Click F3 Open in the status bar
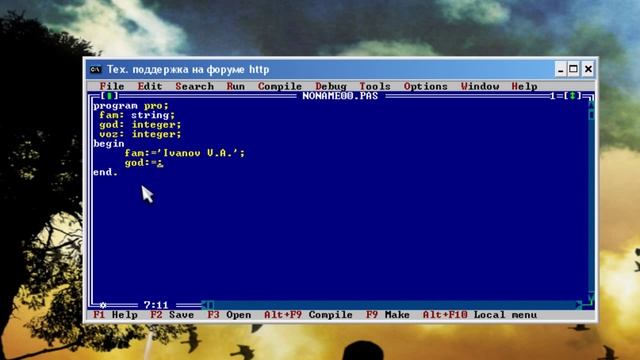Viewport: 640px width, 360px height. pyautogui.click(x=229, y=315)
